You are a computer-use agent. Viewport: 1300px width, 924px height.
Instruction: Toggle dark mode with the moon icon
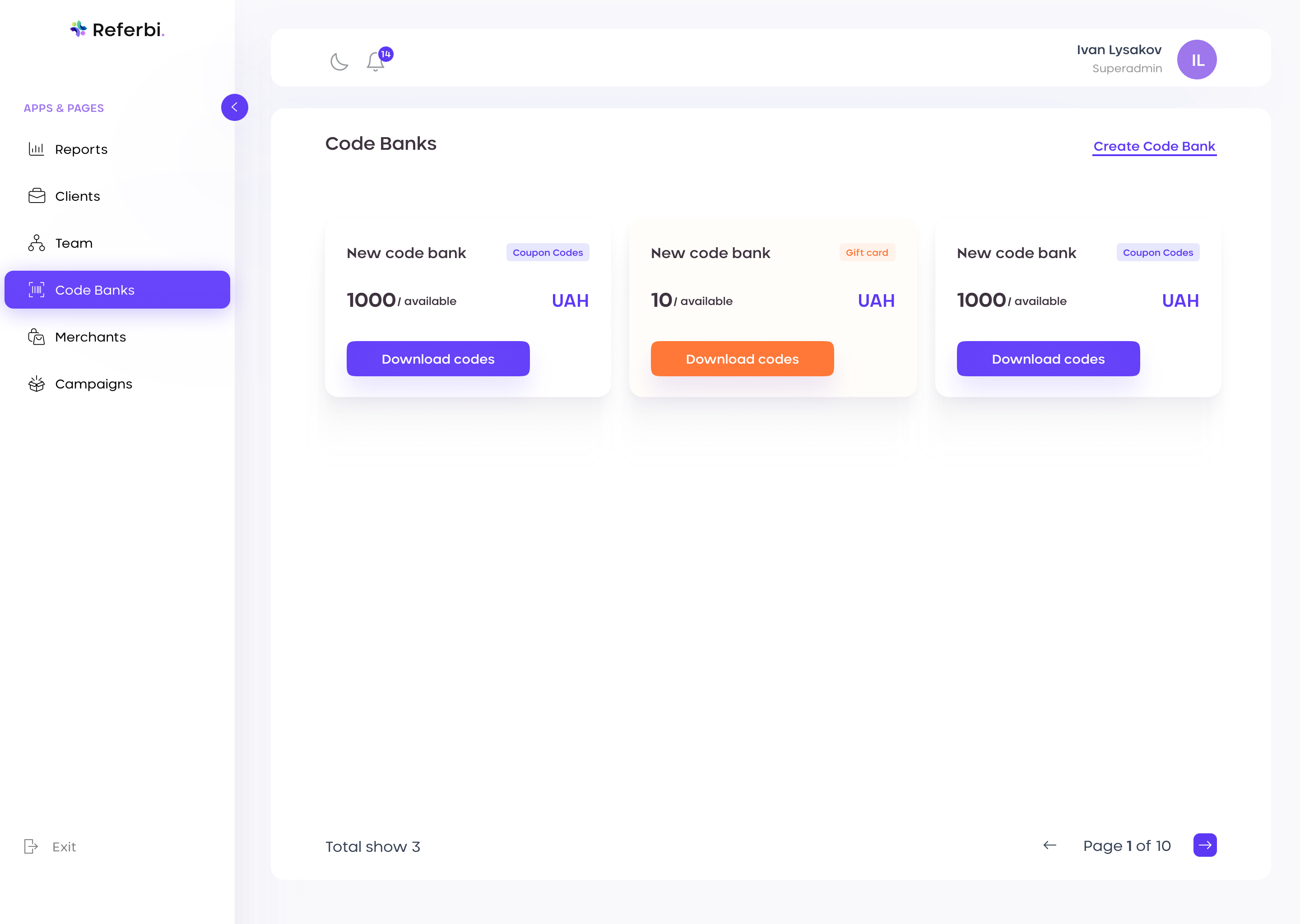(339, 61)
